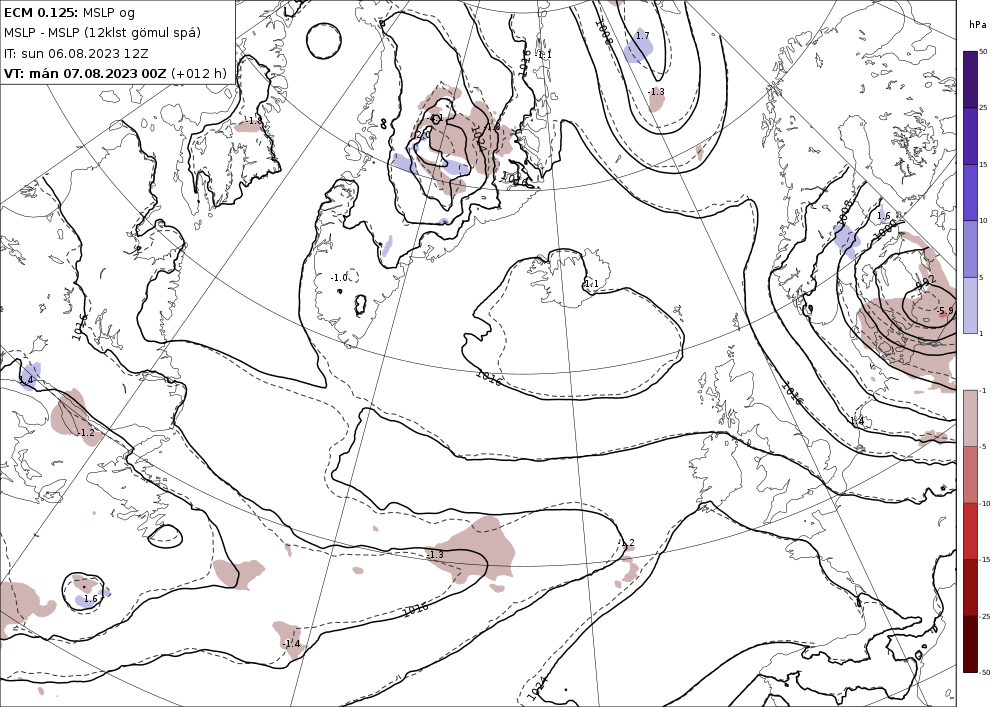Click the 'hPa' unit label above the legend
This screenshot has height=707, width=1000.
click(x=977, y=25)
